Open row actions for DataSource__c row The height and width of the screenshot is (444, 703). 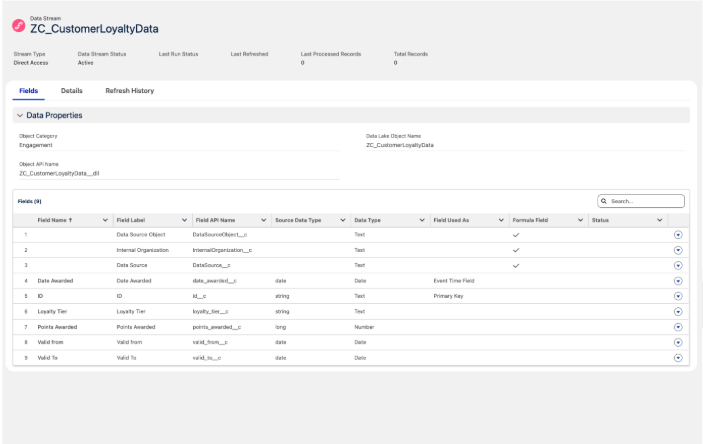pyautogui.click(x=678, y=266)
